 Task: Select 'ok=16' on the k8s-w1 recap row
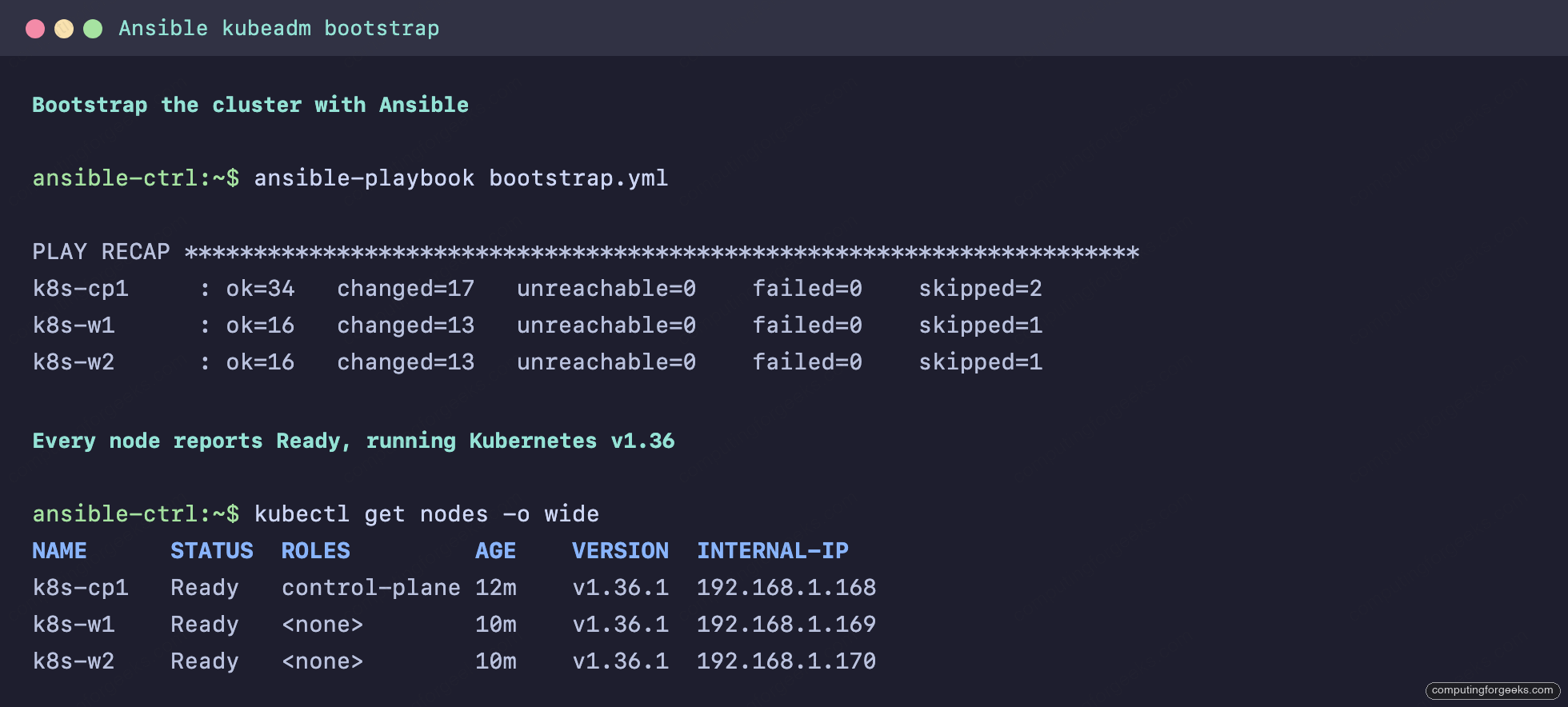point(260,325)
